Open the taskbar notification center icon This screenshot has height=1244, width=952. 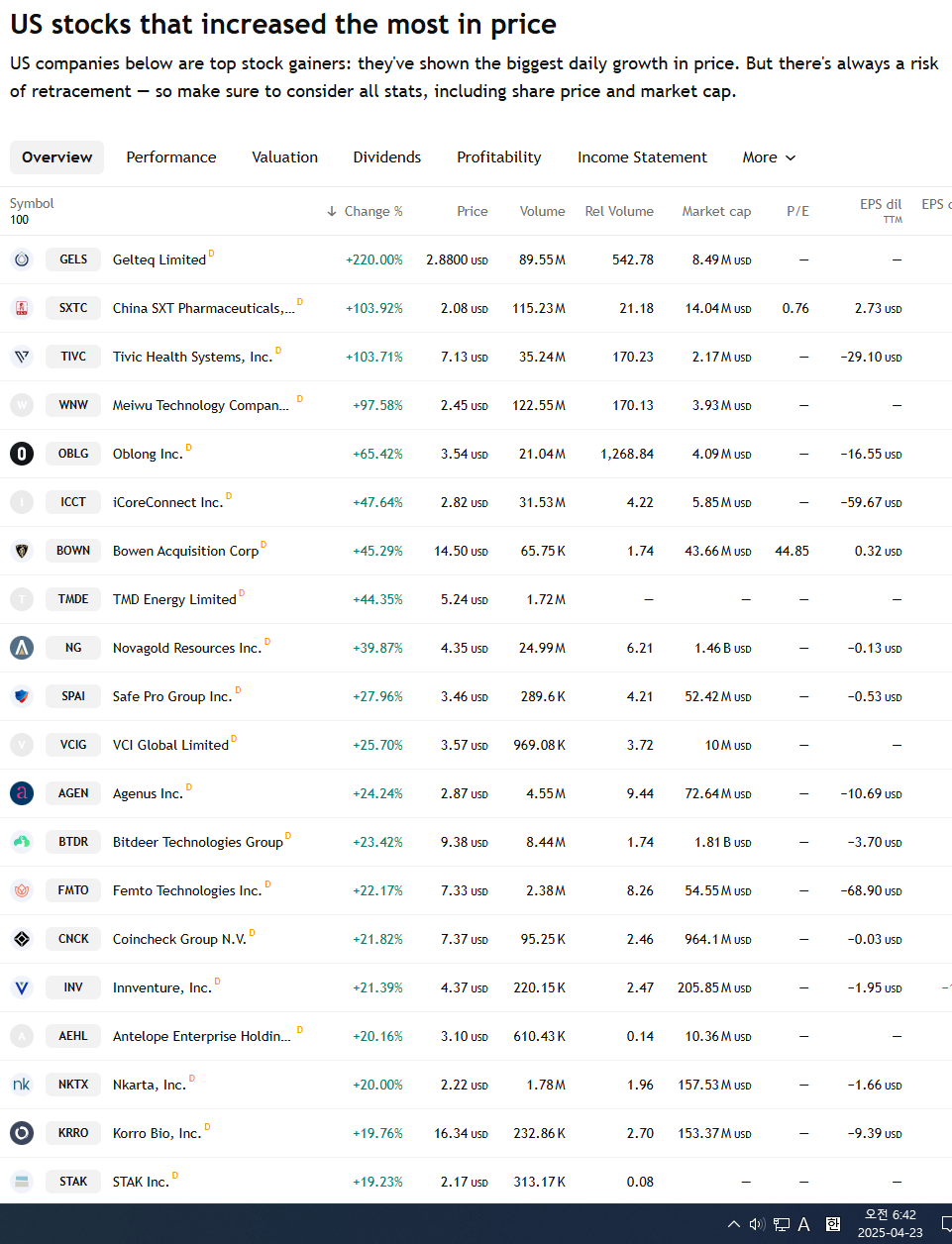(x=946, y=1224)
